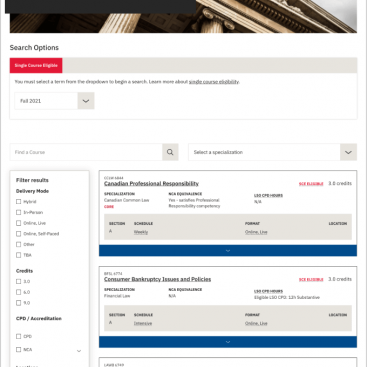This screenshot has height=367, width=367.
Task: Check the CPD accreditation checkbox
Action: coord(18,336)
